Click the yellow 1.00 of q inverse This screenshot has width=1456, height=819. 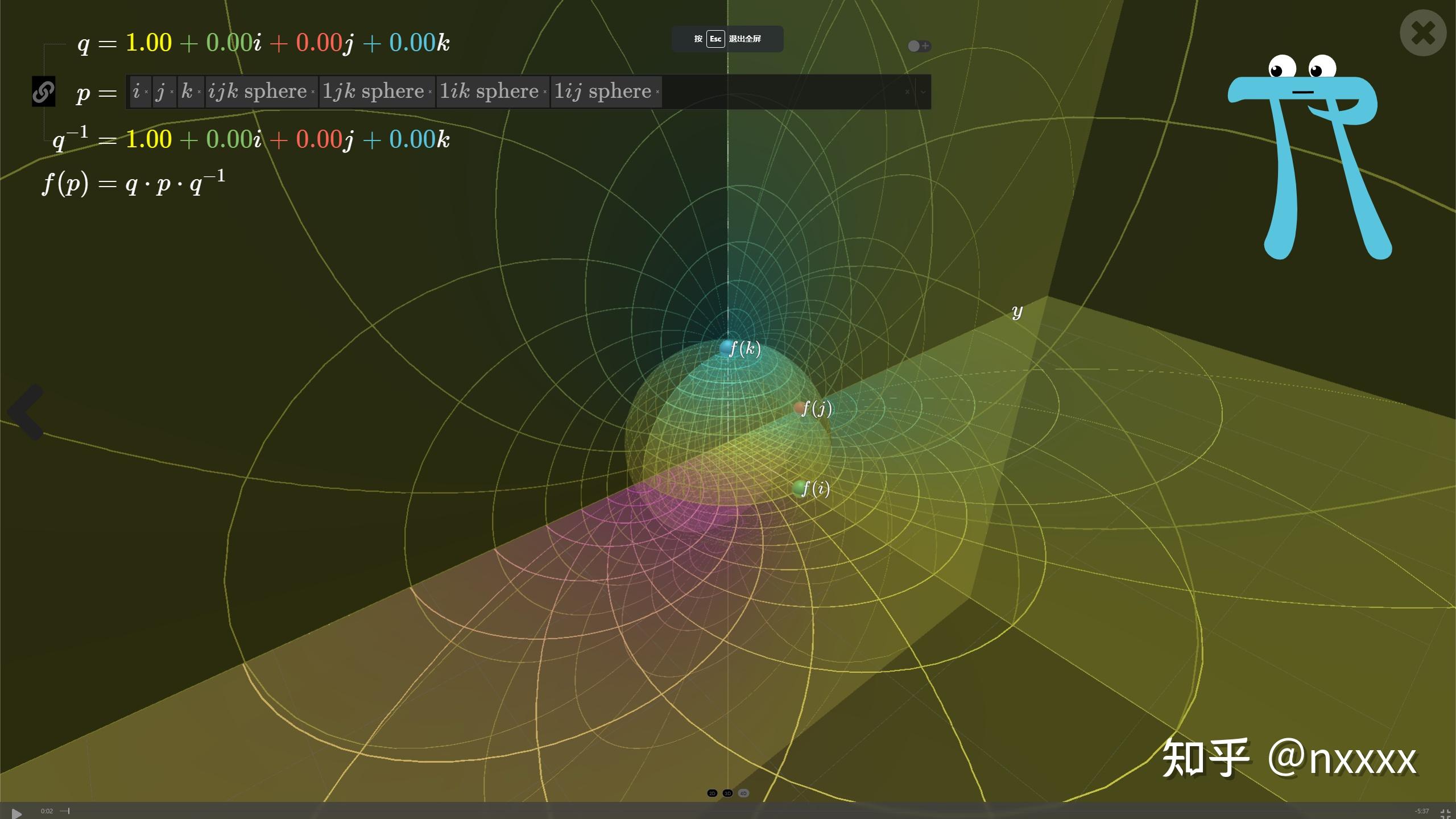(148, 140)
